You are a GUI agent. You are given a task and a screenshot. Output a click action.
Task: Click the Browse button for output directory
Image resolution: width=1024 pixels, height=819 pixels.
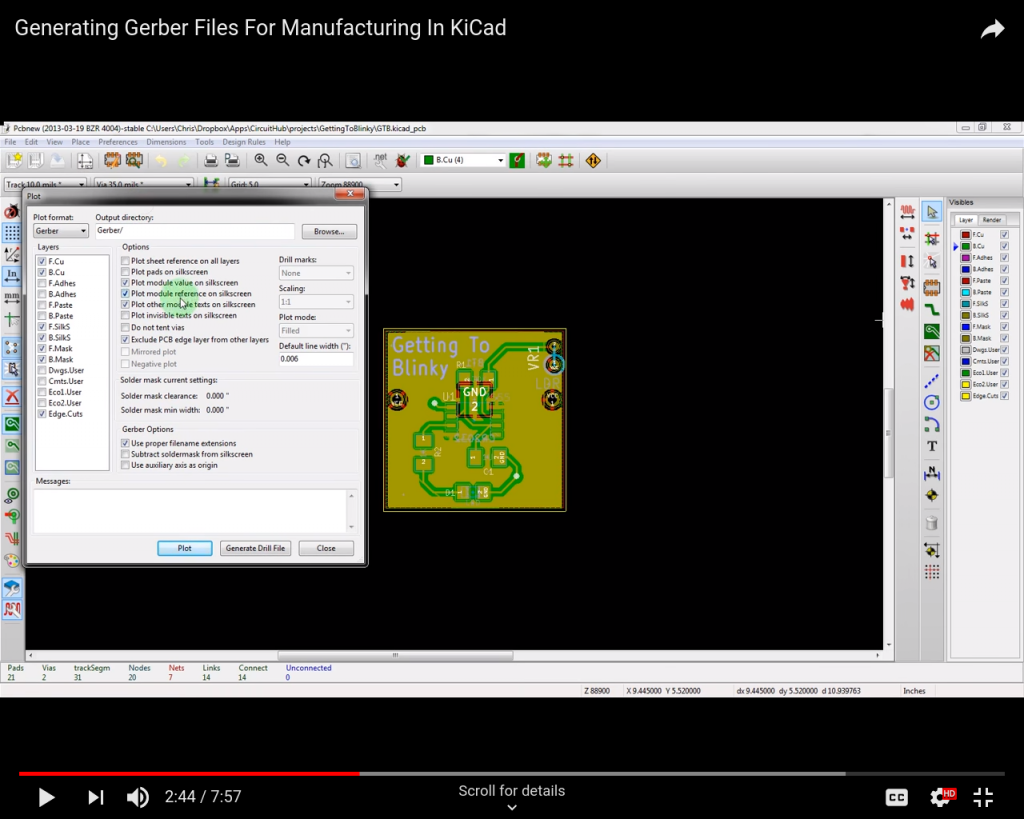[x=328, y=231]
